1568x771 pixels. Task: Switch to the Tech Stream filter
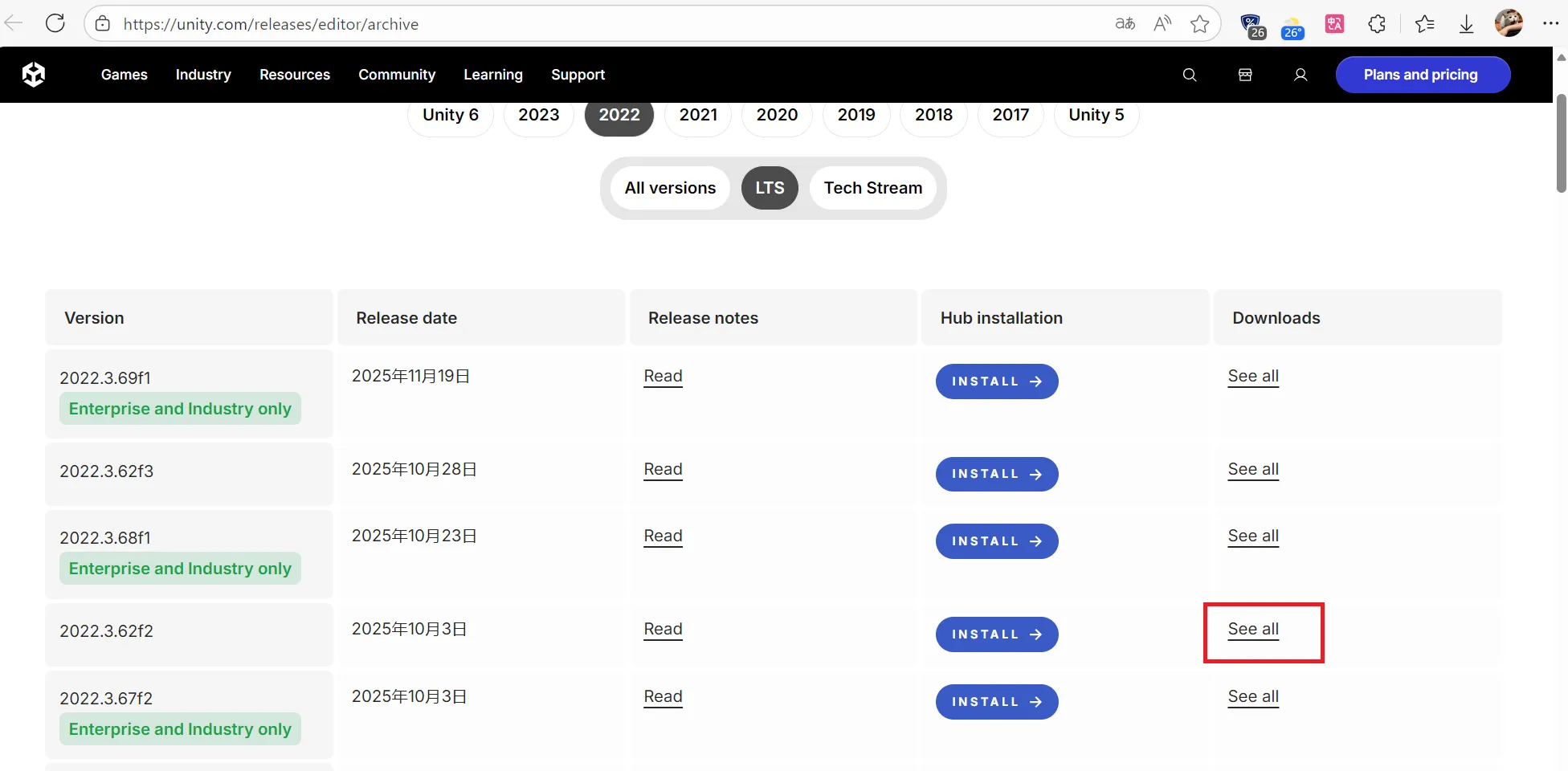873,188
